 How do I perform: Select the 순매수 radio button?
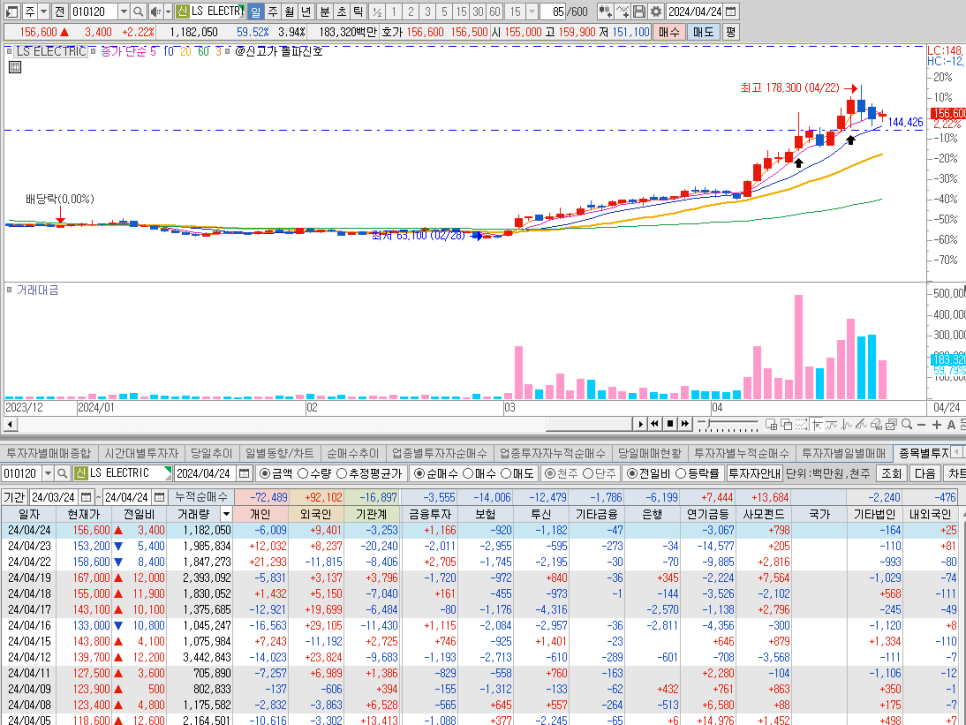pyautogui.click(x=420, y=474)
